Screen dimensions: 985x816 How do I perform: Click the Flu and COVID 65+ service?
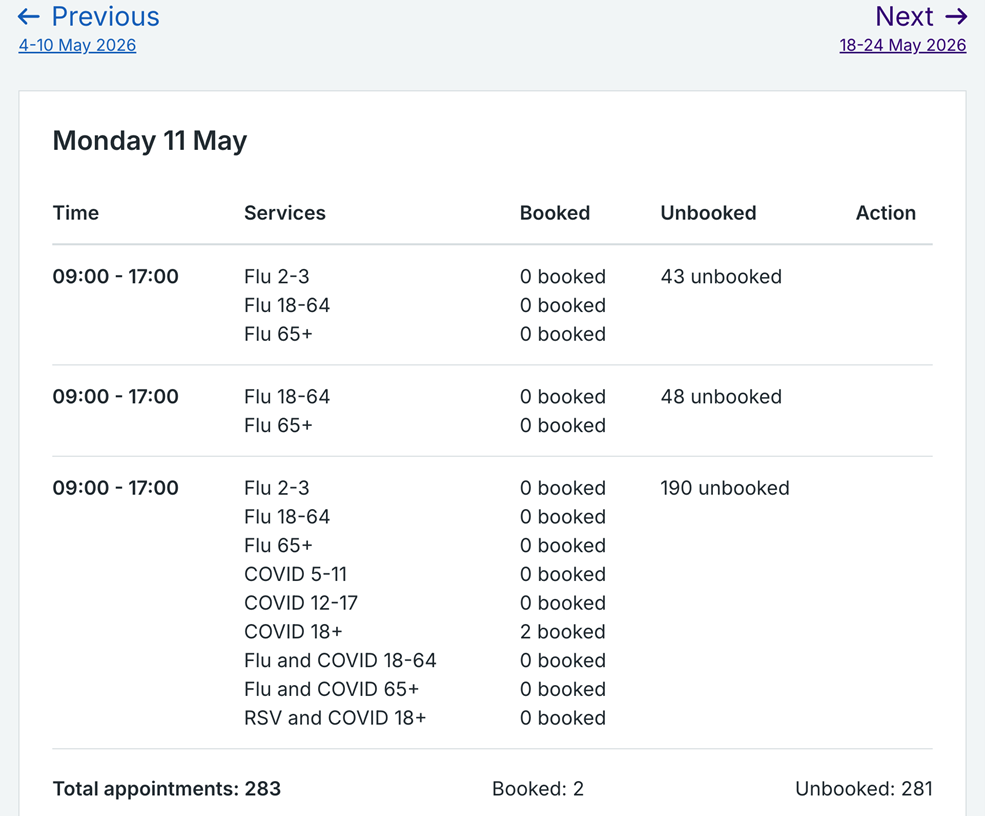(x=331, y=689)
